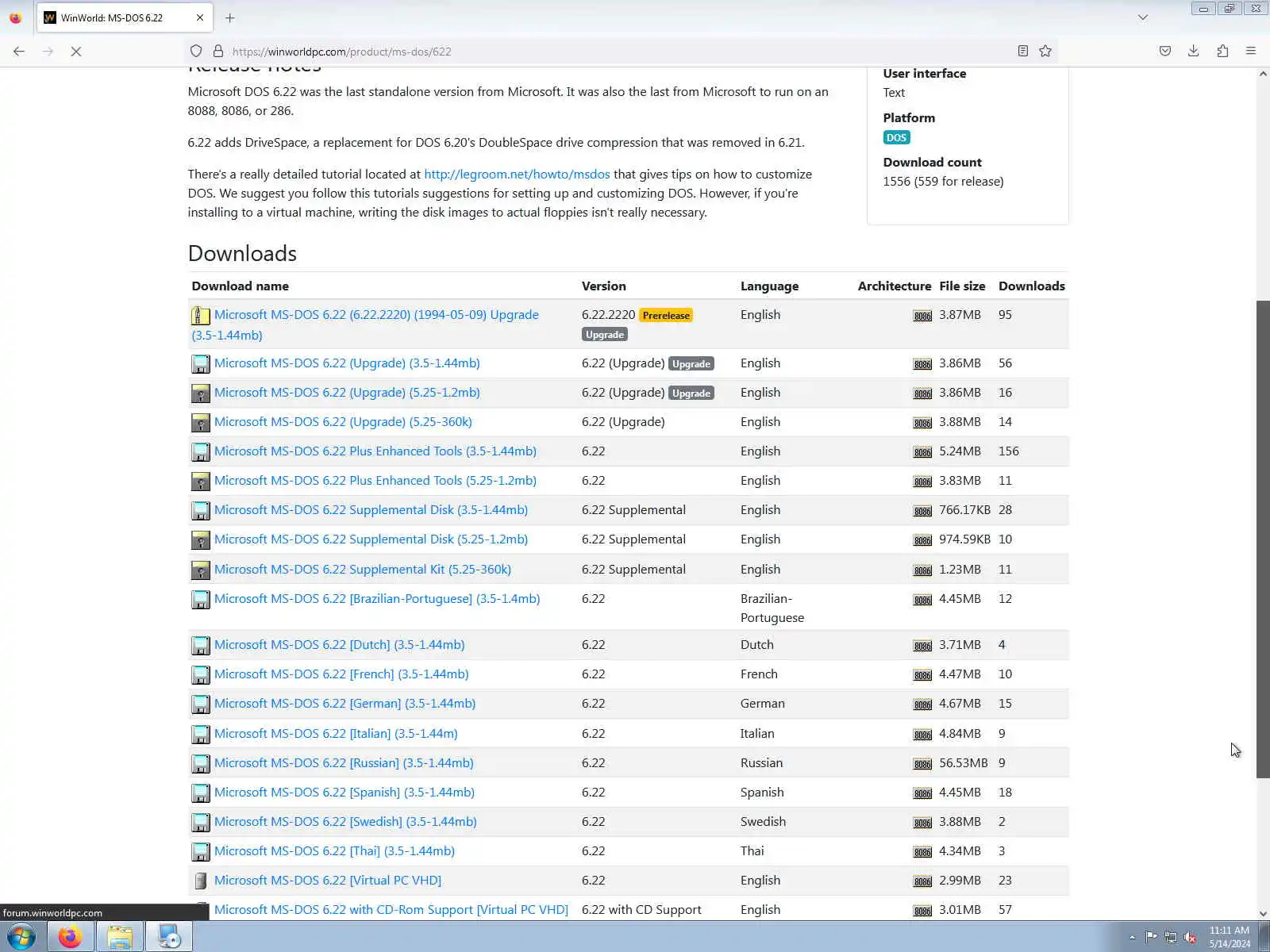The image size is (1270, 952).
Task: Toggle reader view icon in address bar
Action: point(1023,51)
